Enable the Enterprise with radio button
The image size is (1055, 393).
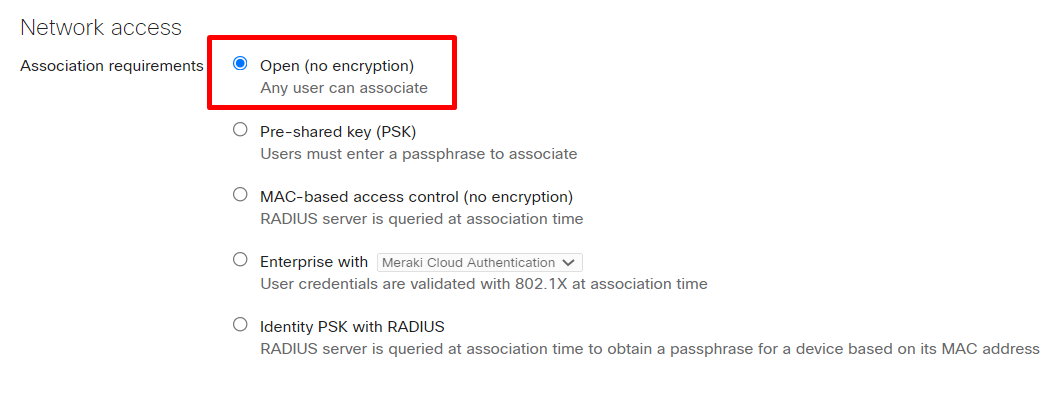tap(240, 260)
